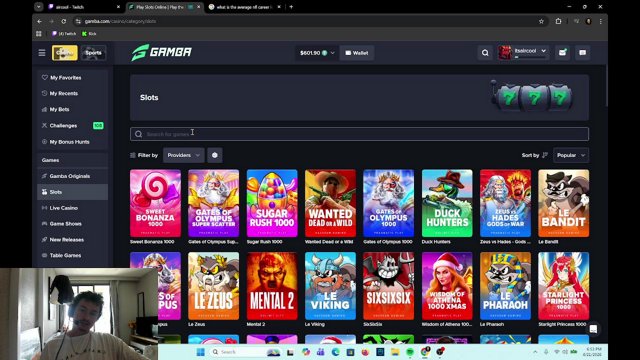Open Microsoft Edge from the taskbar
The image size is (640, 360).
(336, 352)
